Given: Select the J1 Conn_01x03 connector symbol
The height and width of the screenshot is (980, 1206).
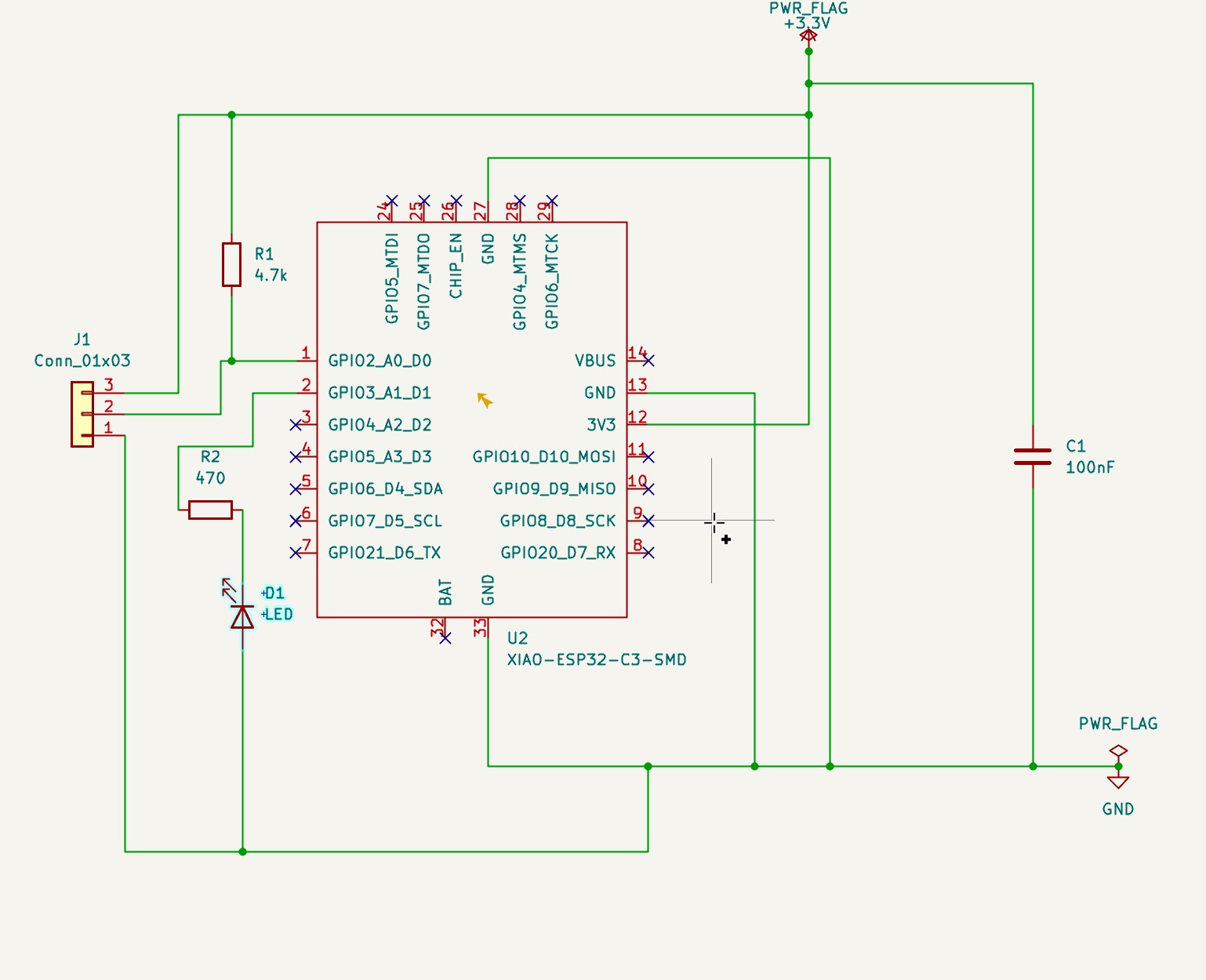Looking at the screenshot, I should tap(82, 412).
